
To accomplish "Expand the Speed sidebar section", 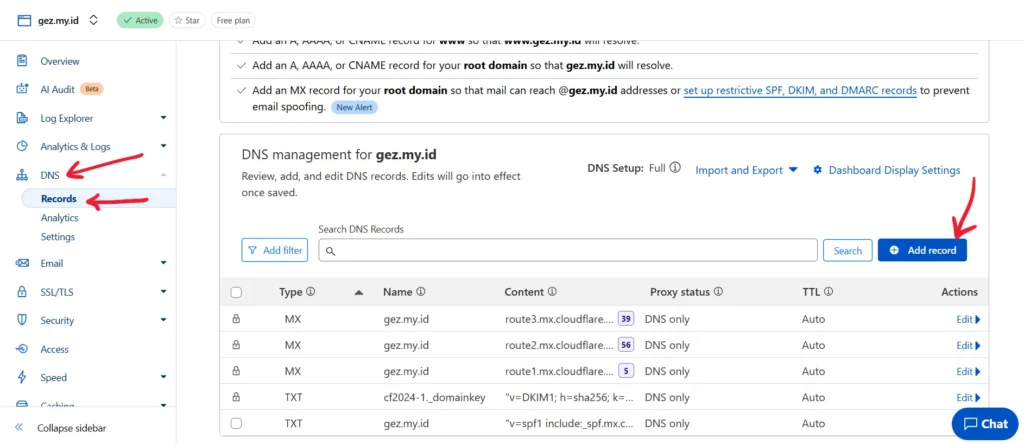I will tap(163, 377).
